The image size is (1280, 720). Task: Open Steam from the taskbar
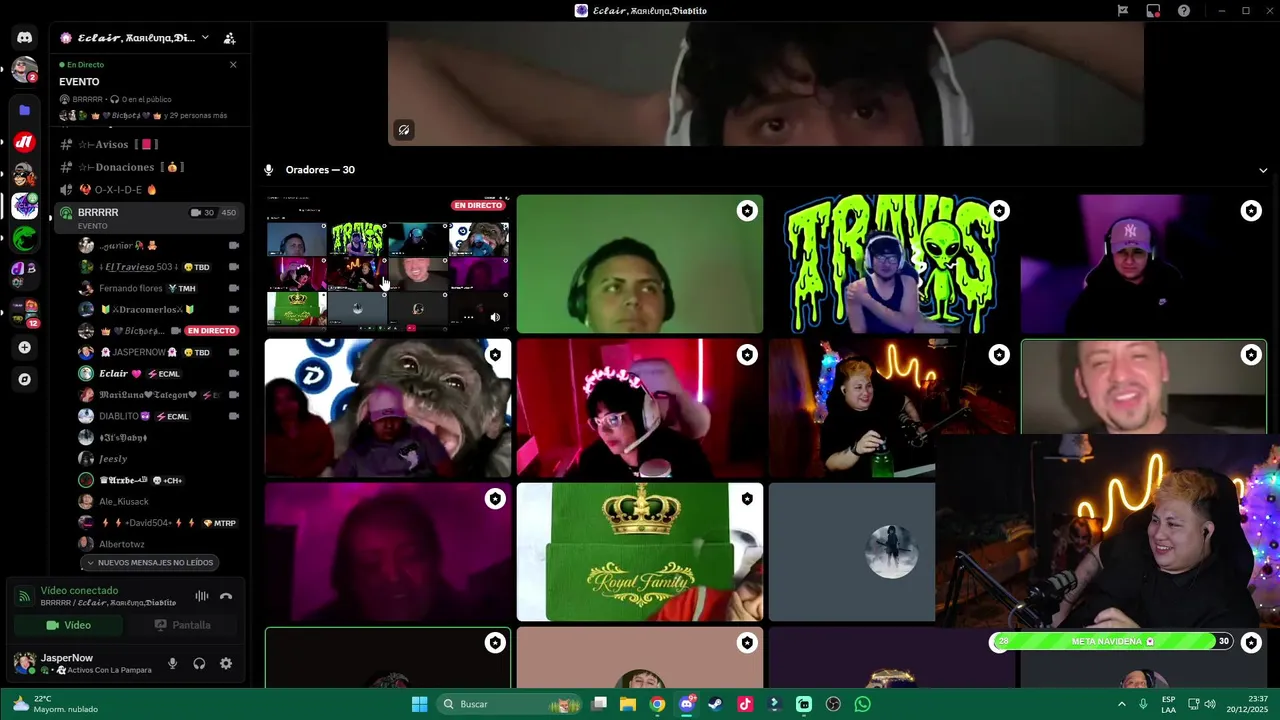pyautogui.click(x=716, y=704)
